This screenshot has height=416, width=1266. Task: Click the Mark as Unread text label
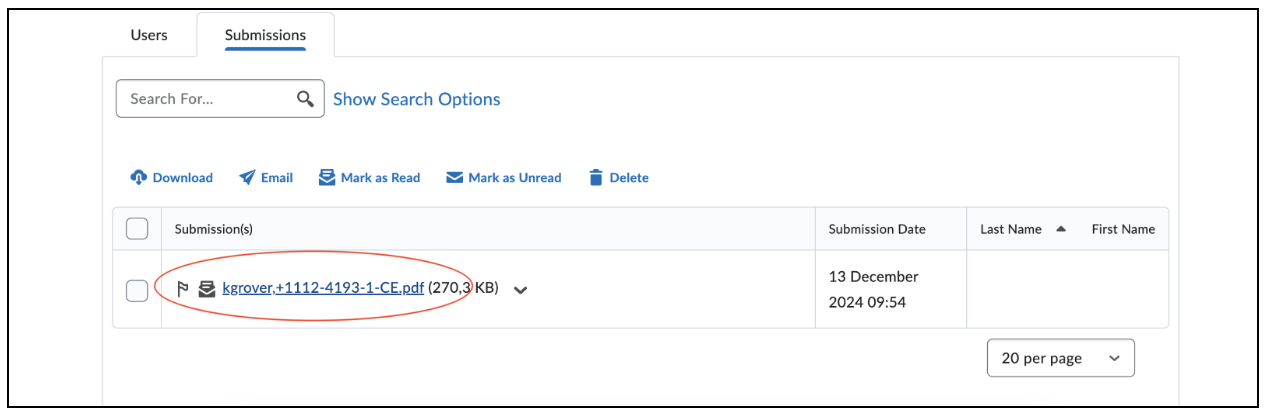click(x=515, y=177)
